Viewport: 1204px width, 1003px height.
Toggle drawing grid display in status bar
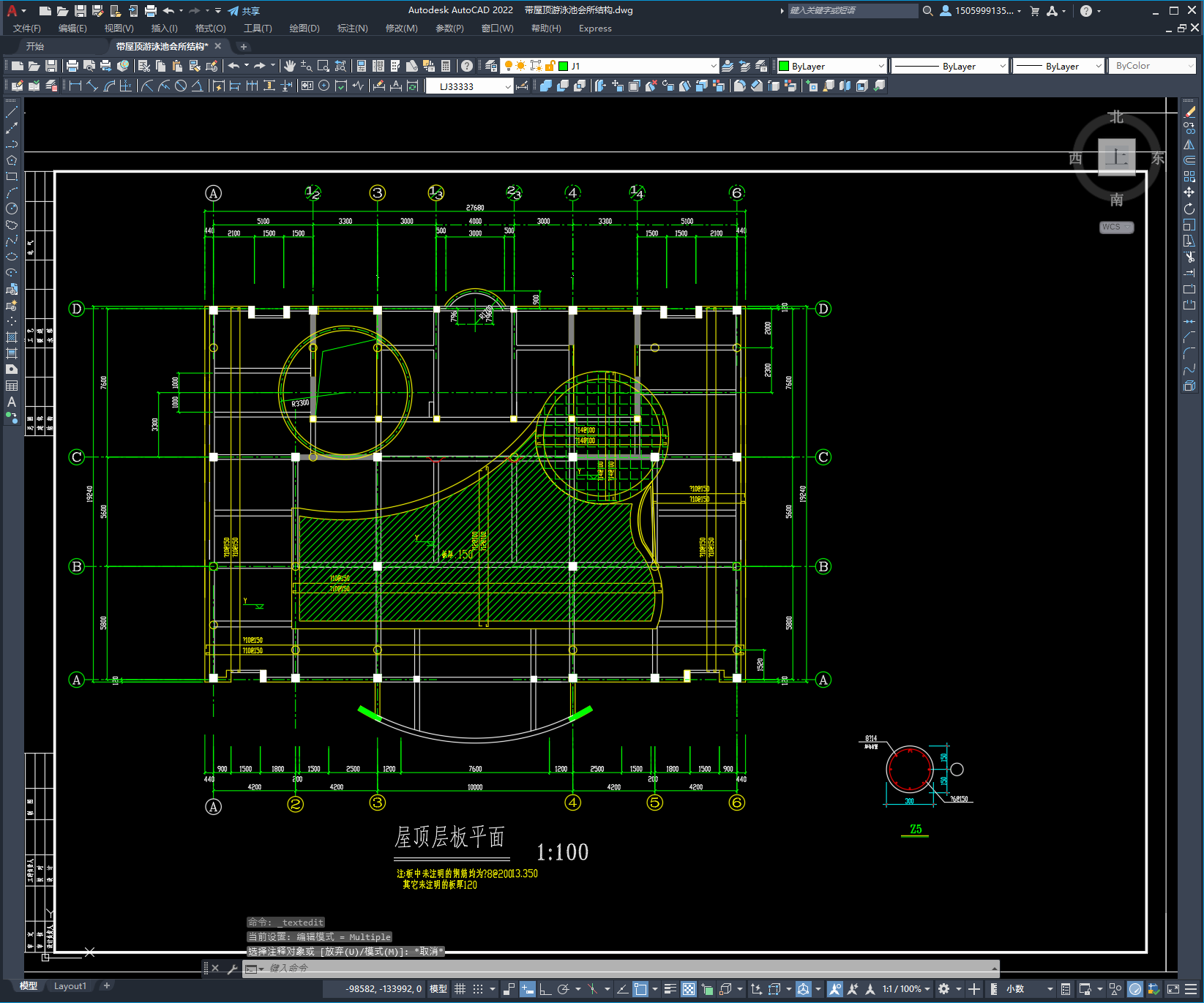click(460, 989)
